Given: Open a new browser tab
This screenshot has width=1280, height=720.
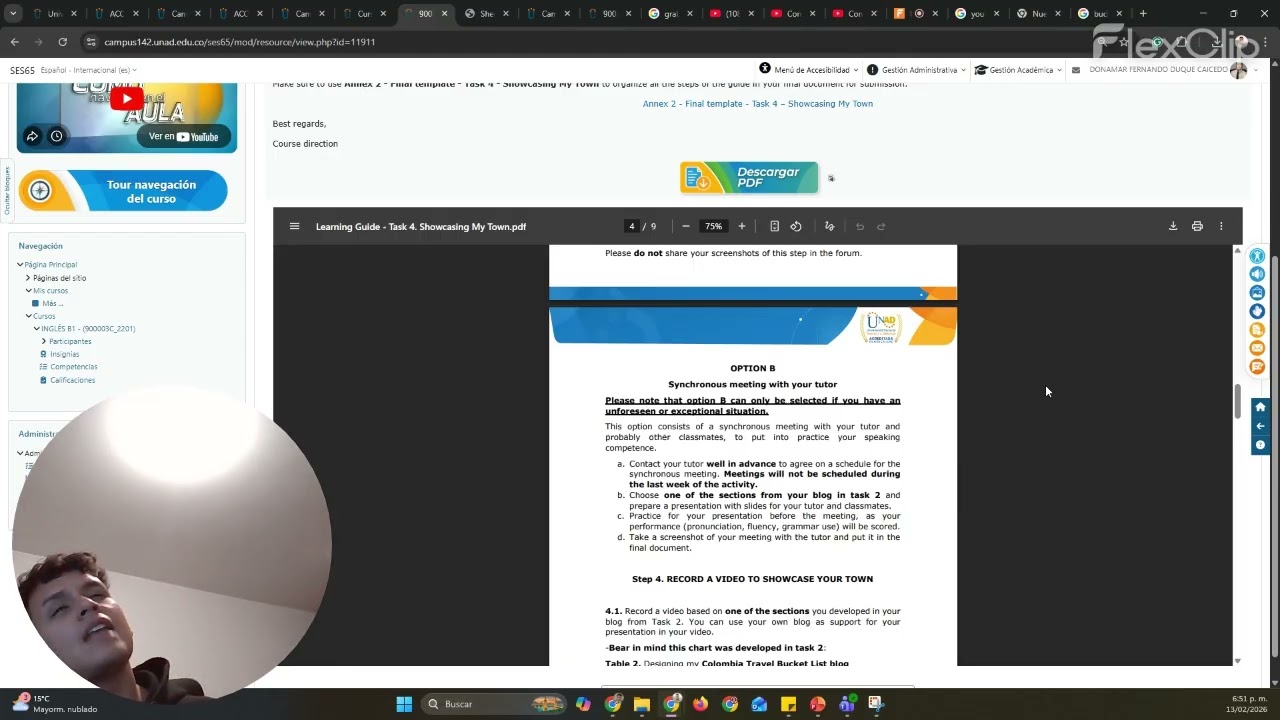Looking at the screenshot, I should (1143, 14).
